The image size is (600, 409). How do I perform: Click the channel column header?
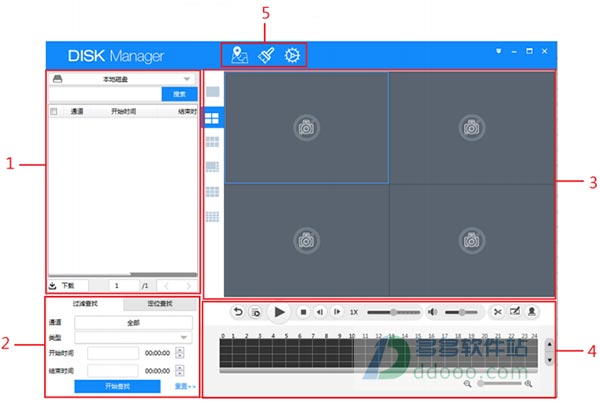pos(77,111)
